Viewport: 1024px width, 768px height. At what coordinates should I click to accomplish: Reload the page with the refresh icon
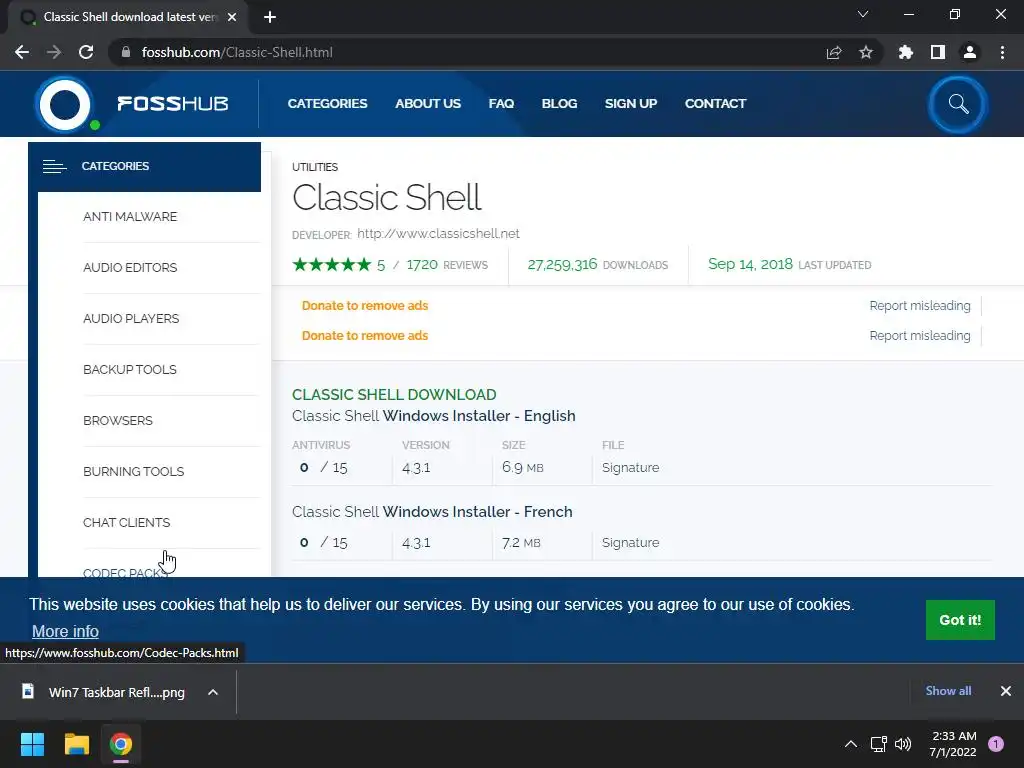point(86,52)
